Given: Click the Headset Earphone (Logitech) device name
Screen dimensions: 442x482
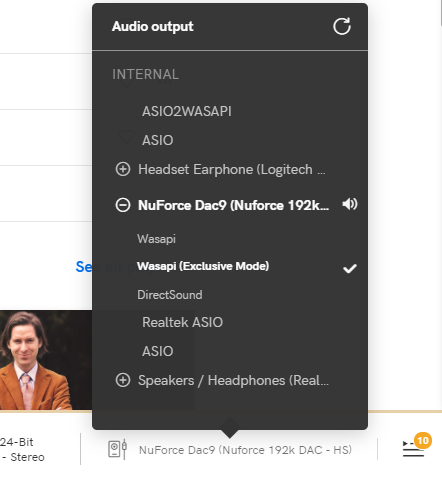Looking at the screenshot, I should coord(232,169).
